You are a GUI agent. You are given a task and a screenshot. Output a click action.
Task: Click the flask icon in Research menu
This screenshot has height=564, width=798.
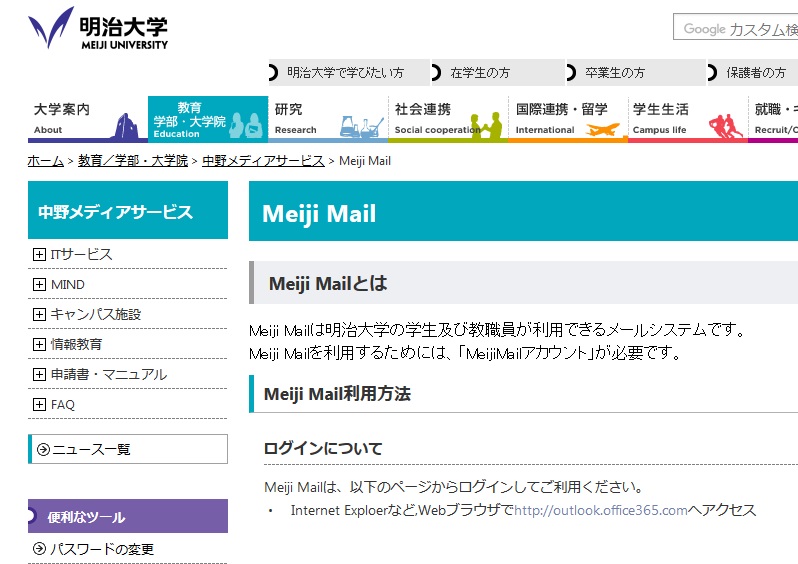click(x=361, y=127)
